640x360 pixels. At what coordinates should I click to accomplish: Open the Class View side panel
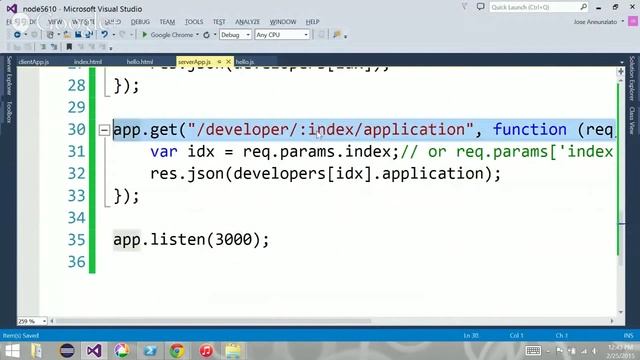632,120
